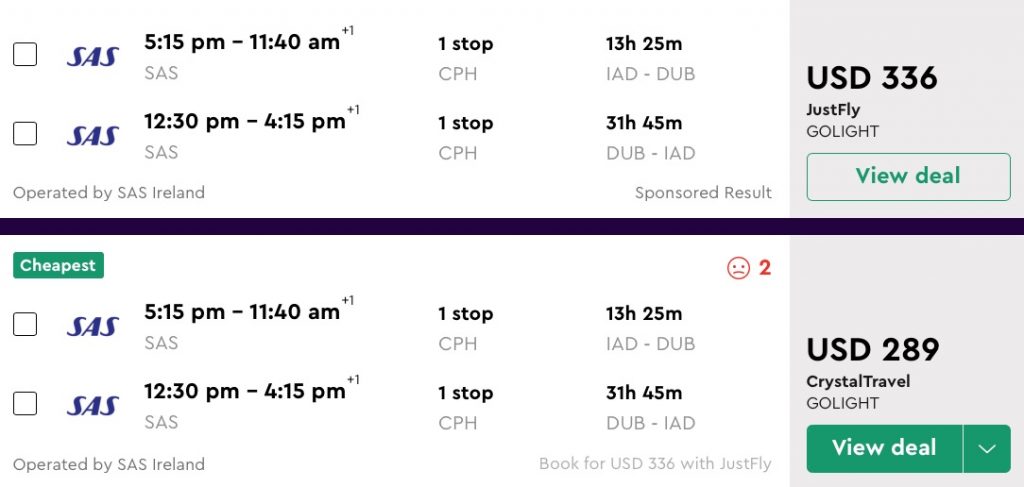Image resolution: width=1024 pixels, height=487 pixels.
Task: Click SAS logo on sponsored outbound flight
Action: pyautogui.click(x=93, y=57)
